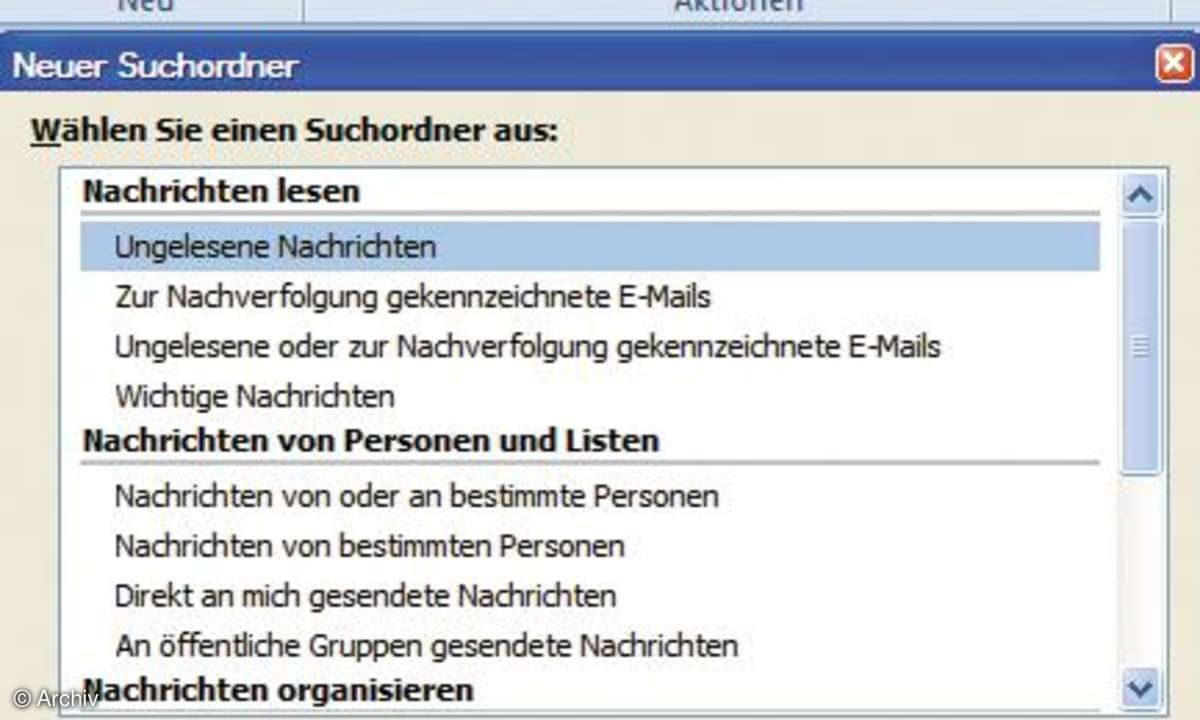Click the Aktionen ribbon group label
The width and height of the screenshot is (1200, 720).
click(x=737, y=6)
